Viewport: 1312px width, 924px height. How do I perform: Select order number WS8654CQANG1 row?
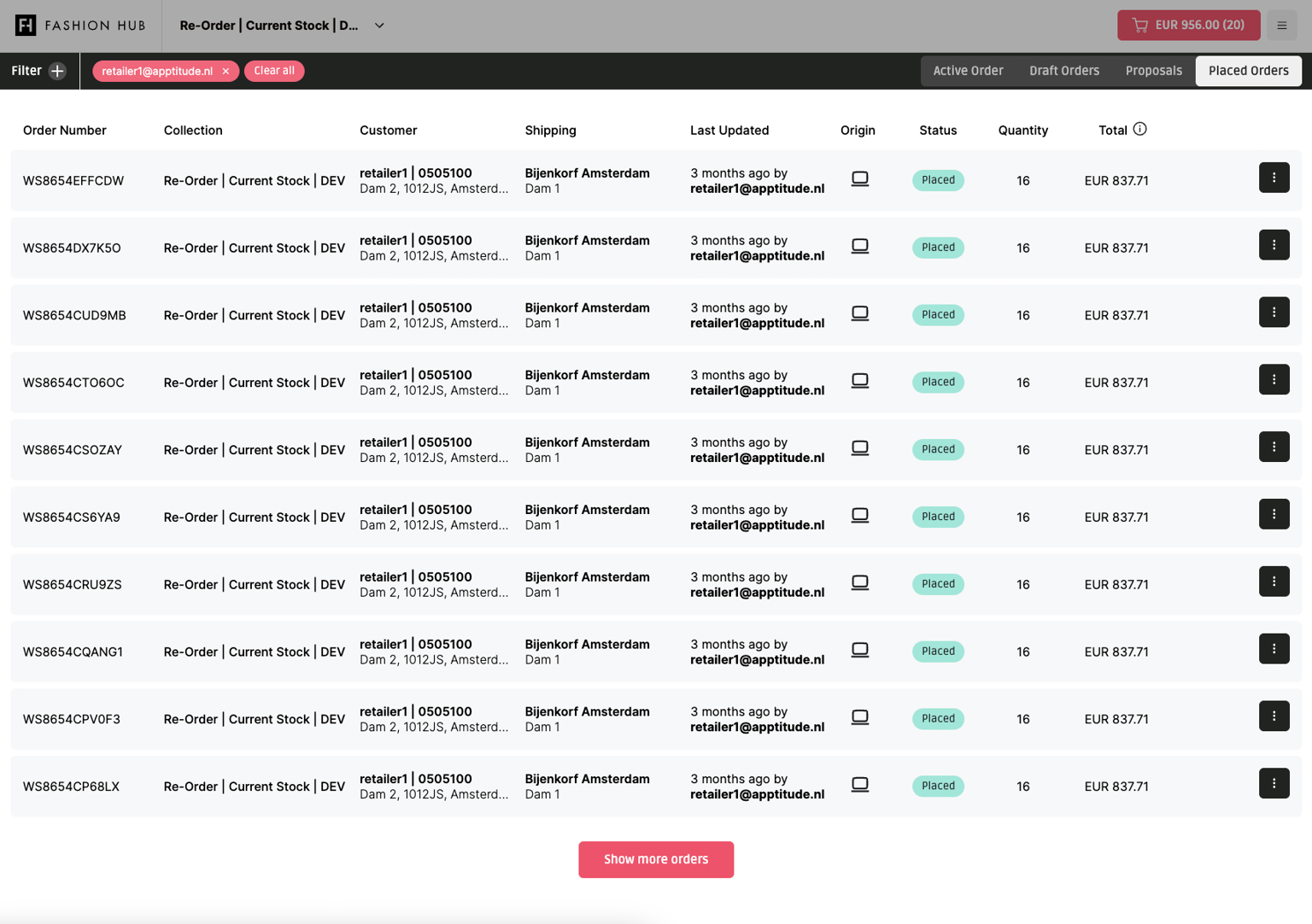(x=73, y=652)
